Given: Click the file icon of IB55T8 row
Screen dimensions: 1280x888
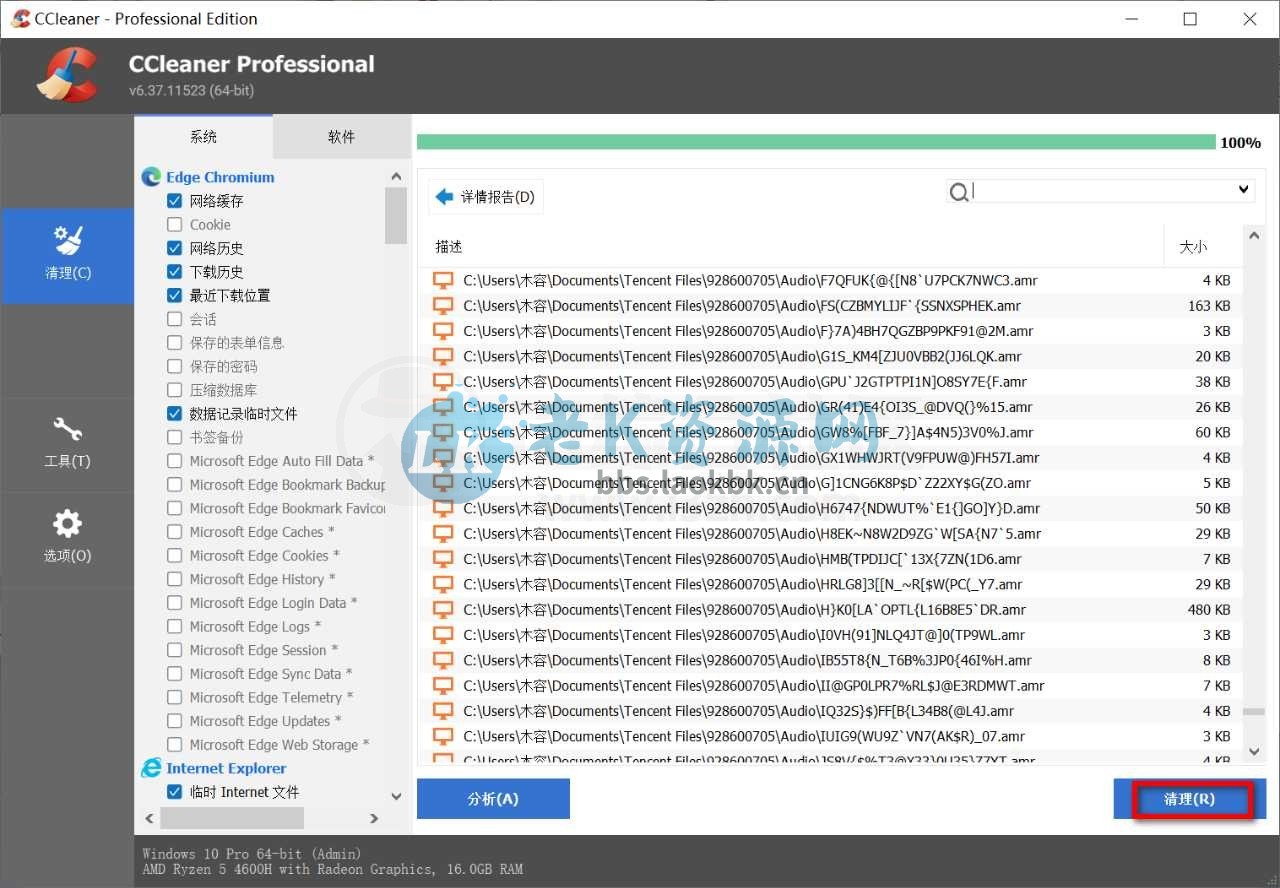Looking at the screenshot, I should coord(442,660).
